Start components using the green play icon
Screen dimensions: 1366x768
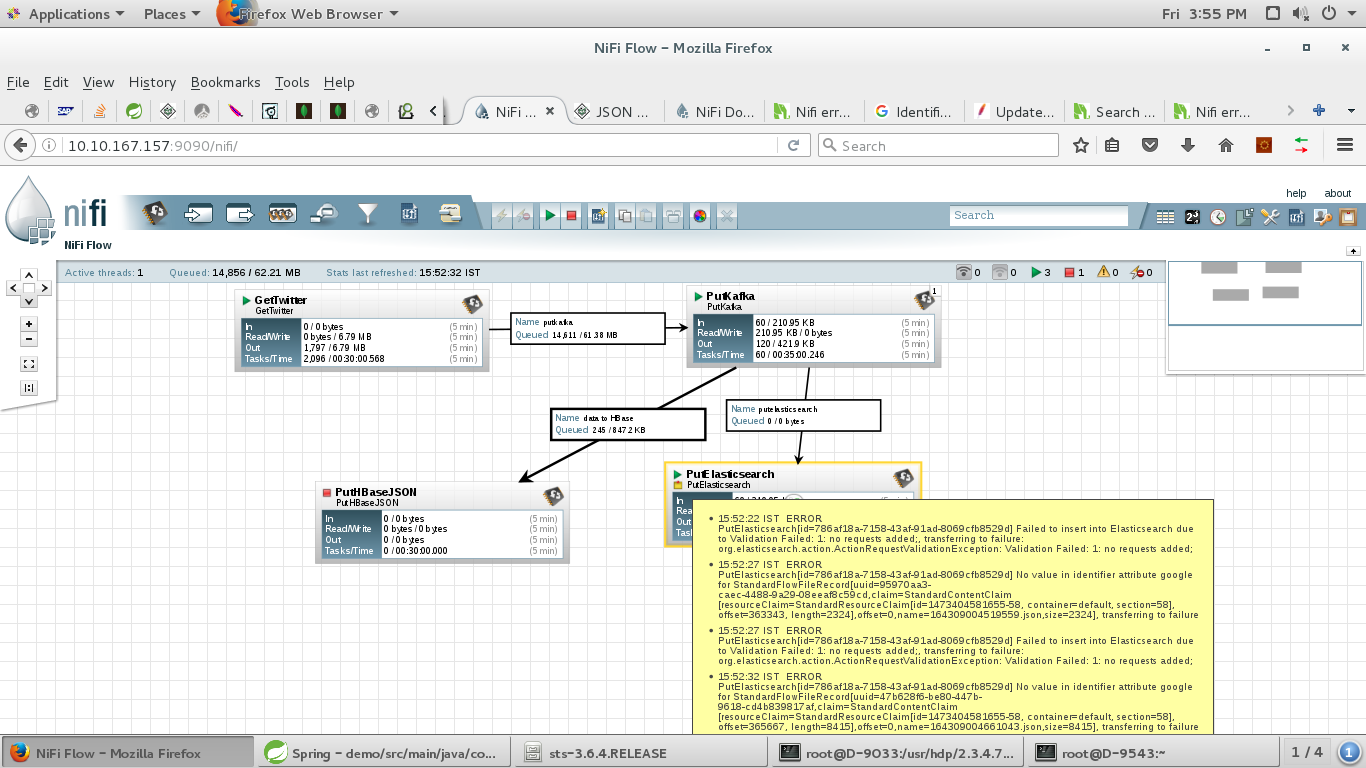[x=550, y=215]
